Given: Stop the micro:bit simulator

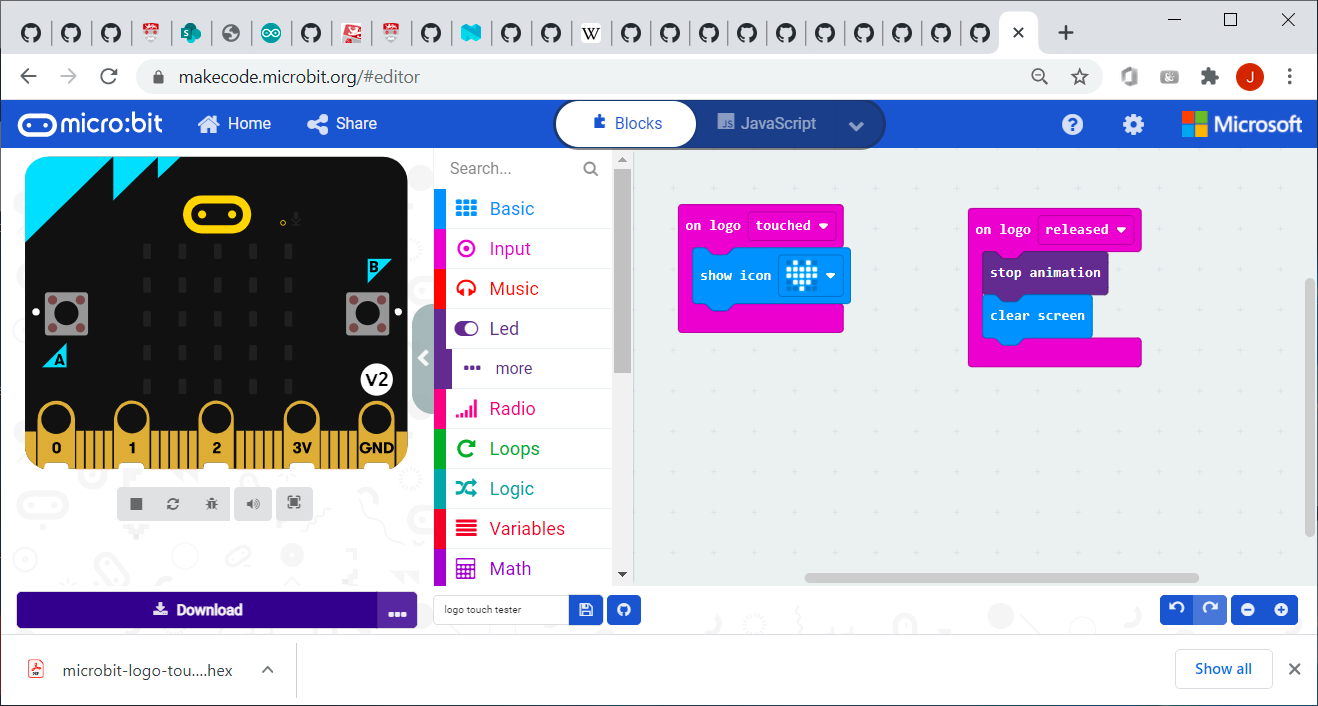Looking at the screenshot, I should point(135,504).
